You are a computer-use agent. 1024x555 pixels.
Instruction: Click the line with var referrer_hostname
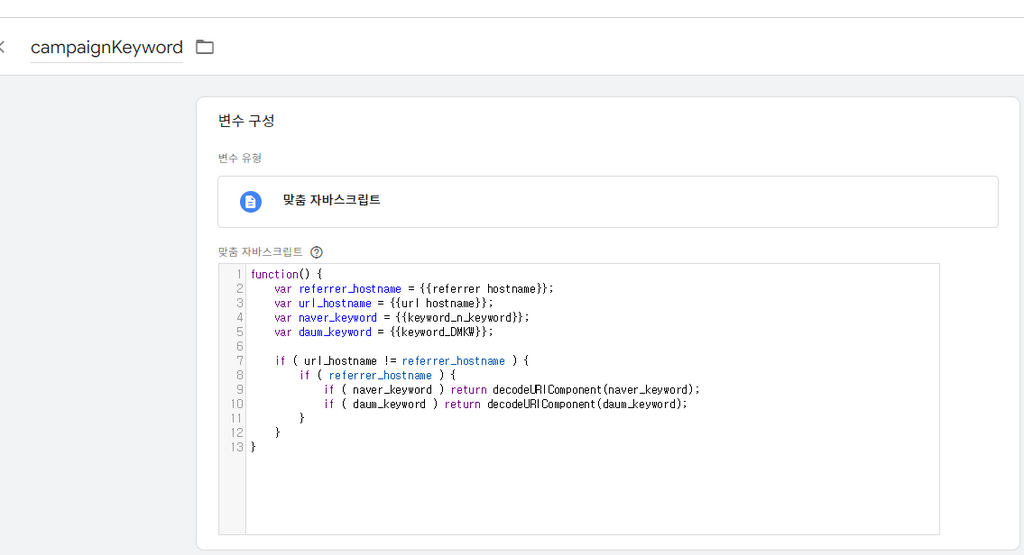pyautogui.click(x=413, y=289)
